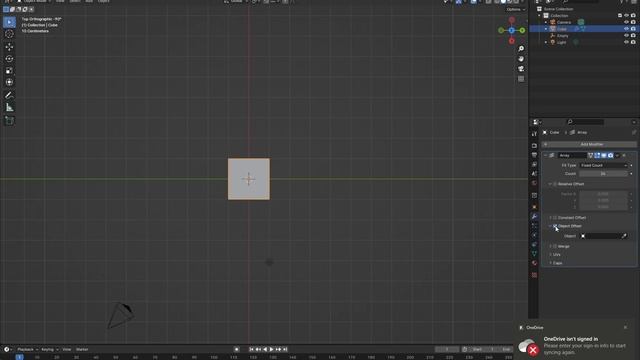Open the Physics properties tab
640x360 pixels.
click(x=534, y=235)
